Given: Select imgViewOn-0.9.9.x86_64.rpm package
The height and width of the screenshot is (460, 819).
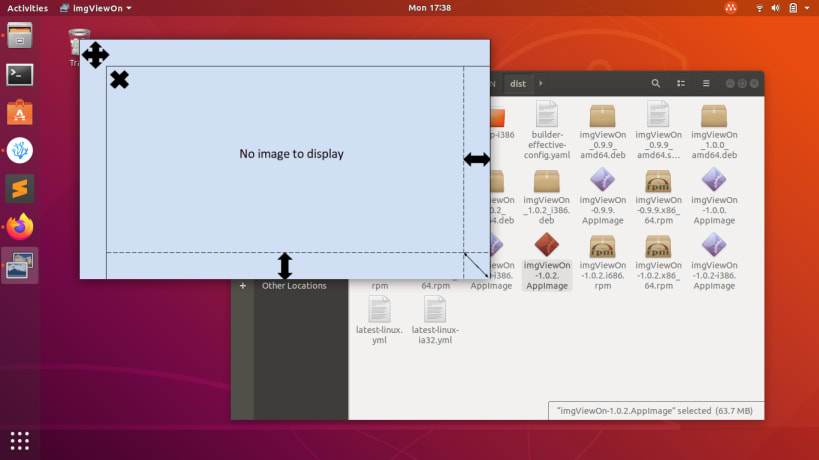Looking at the screenshot, I should 658,196.
